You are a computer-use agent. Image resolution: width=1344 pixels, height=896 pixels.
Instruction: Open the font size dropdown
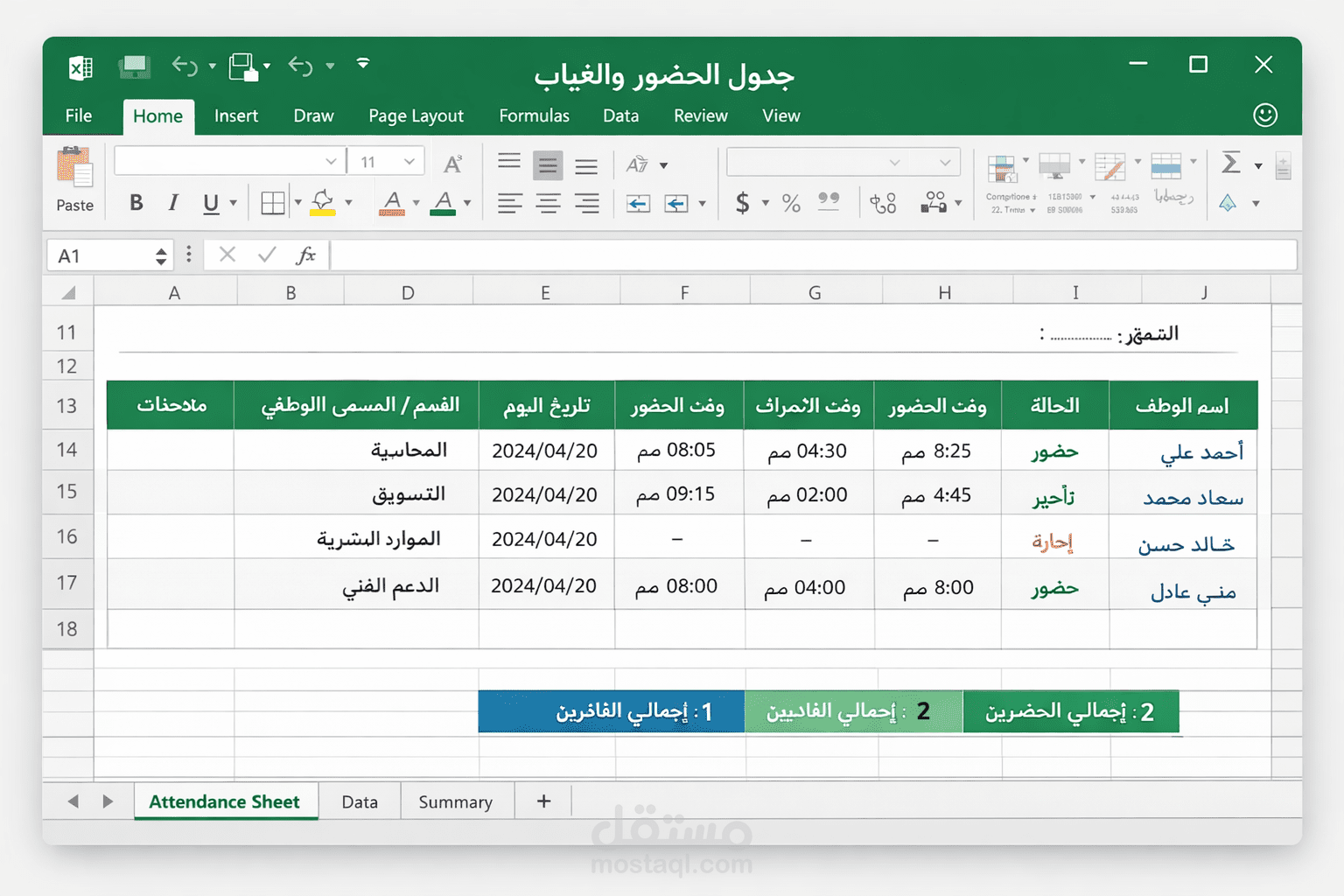pyautogui.click(x=410, y=161)
